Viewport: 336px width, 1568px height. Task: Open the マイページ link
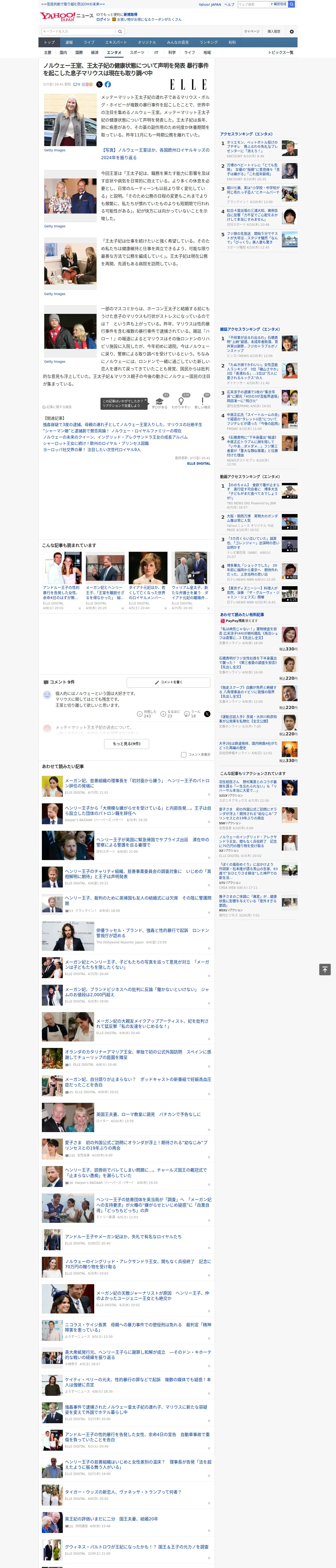[252, 32]
